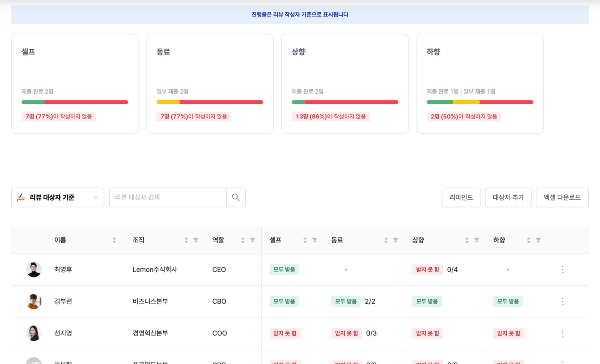Open the filter for 셀프 table column

pyautogui.click(x=315, y=240)
